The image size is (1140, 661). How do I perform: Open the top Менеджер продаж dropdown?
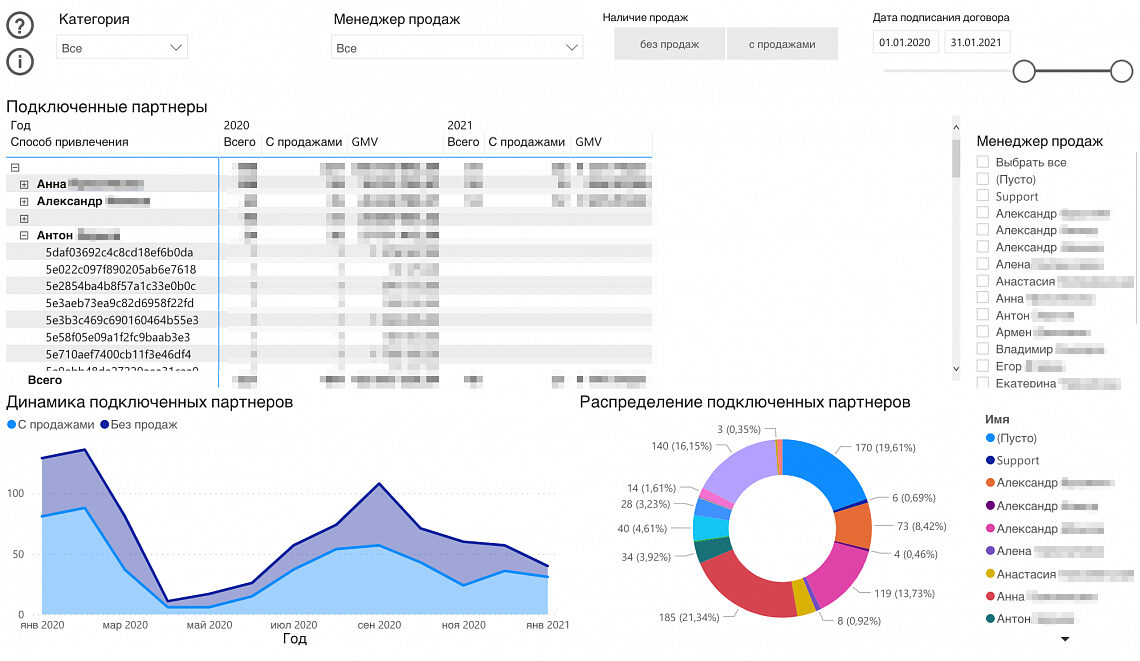click(457, 48)
